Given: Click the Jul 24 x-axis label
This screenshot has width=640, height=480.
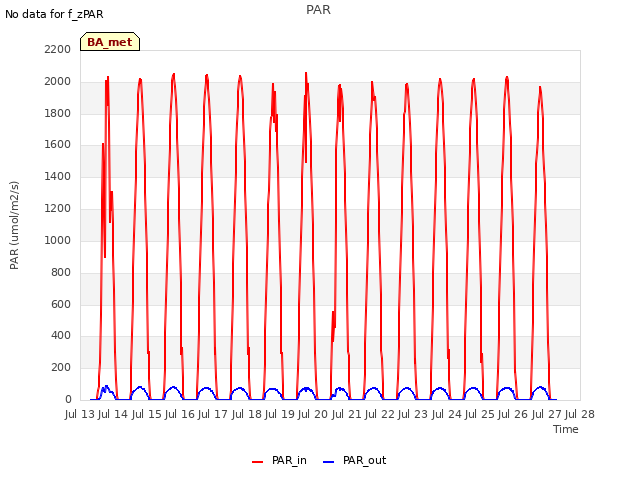Looking at the screenshot, I should click(x=447, y=414).
